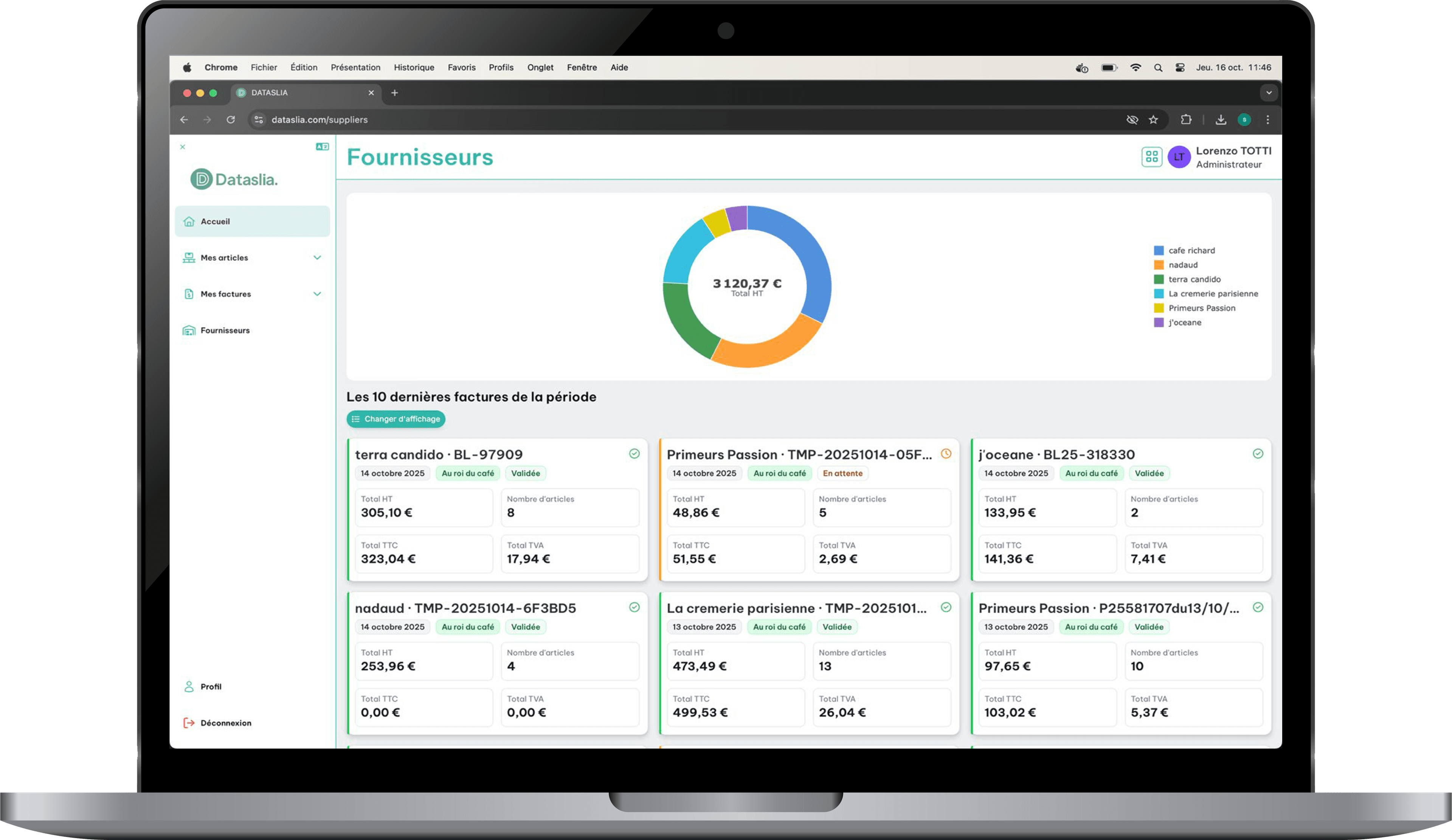Bookmark page with the star icon
The image size is (1452, 840).
click(x=1153, y=120)
